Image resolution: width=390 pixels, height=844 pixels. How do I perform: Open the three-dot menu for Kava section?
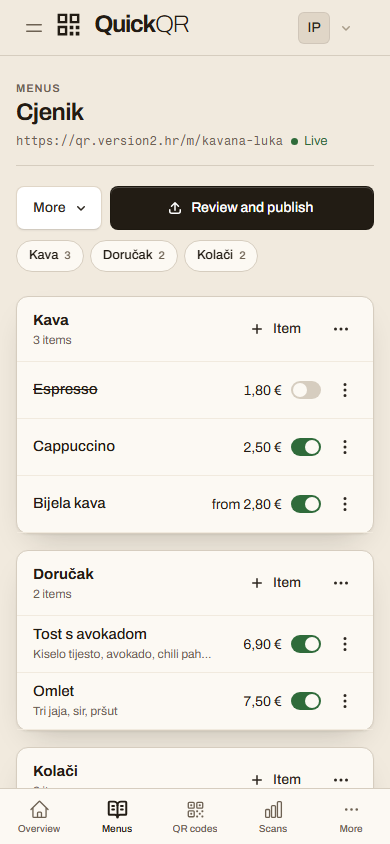tap(341, 329)
